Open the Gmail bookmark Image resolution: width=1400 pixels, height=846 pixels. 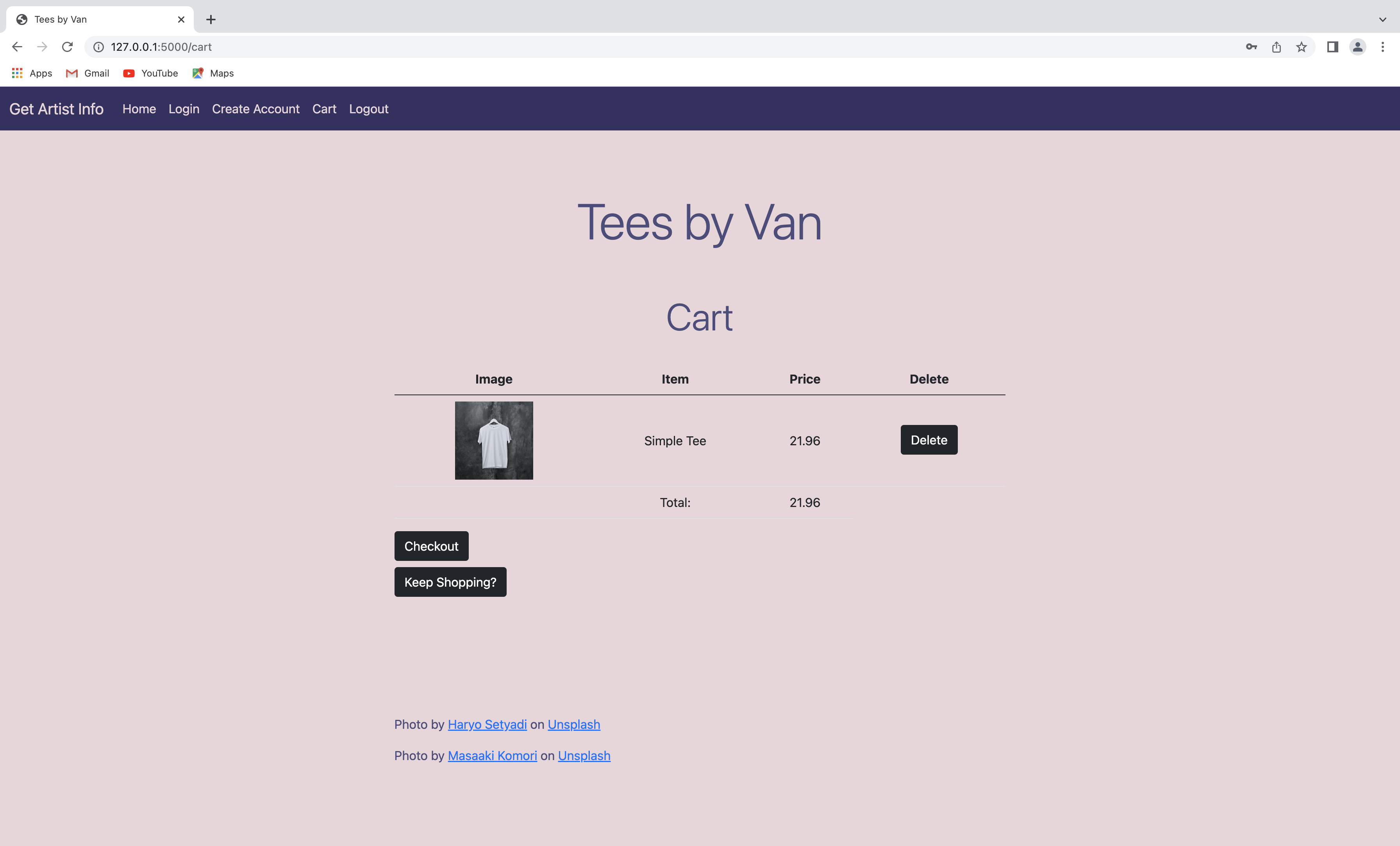coord(86,73)
